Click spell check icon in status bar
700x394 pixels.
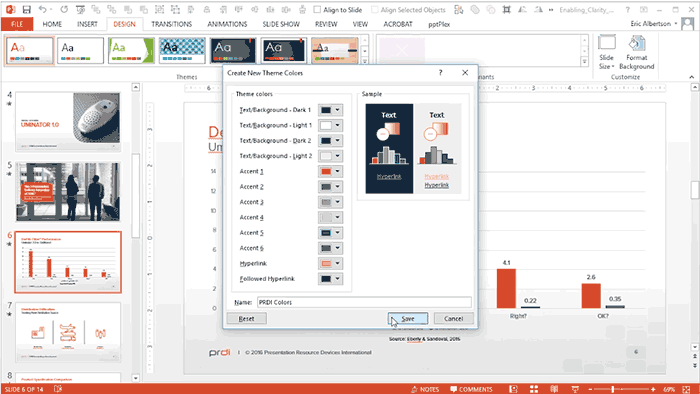(58, 389)
